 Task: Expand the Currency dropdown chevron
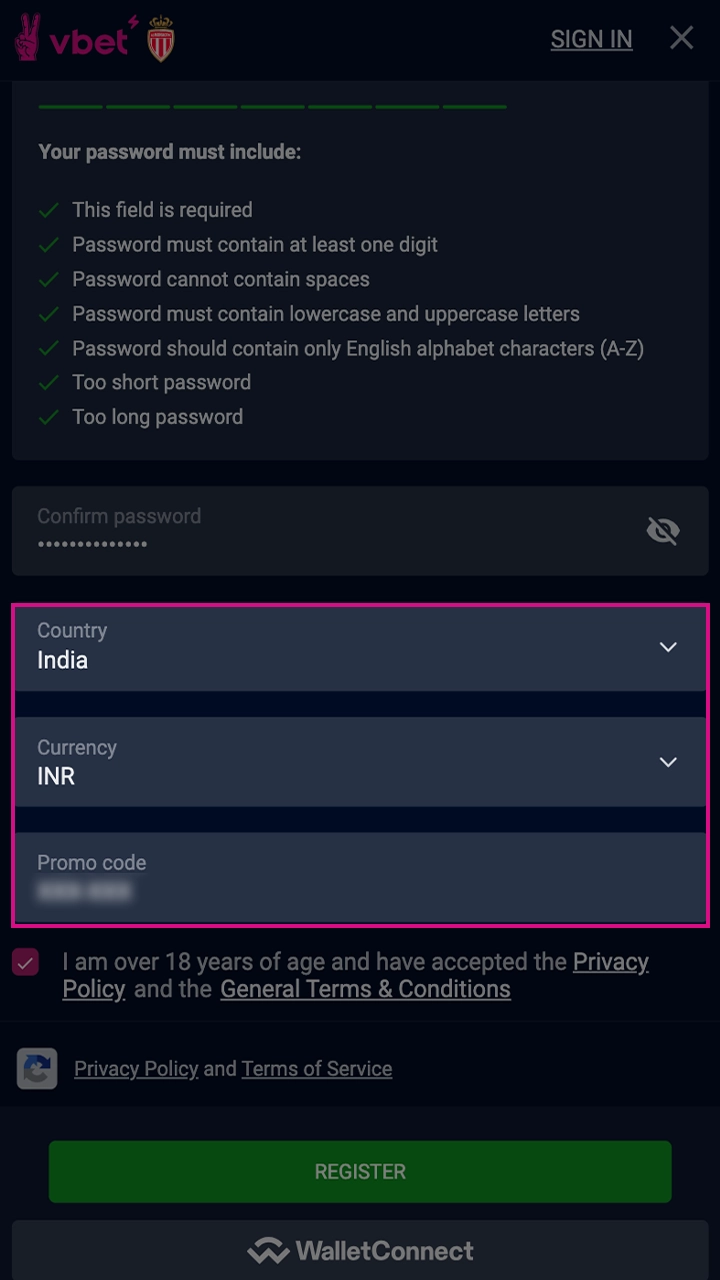coord(668,763)
